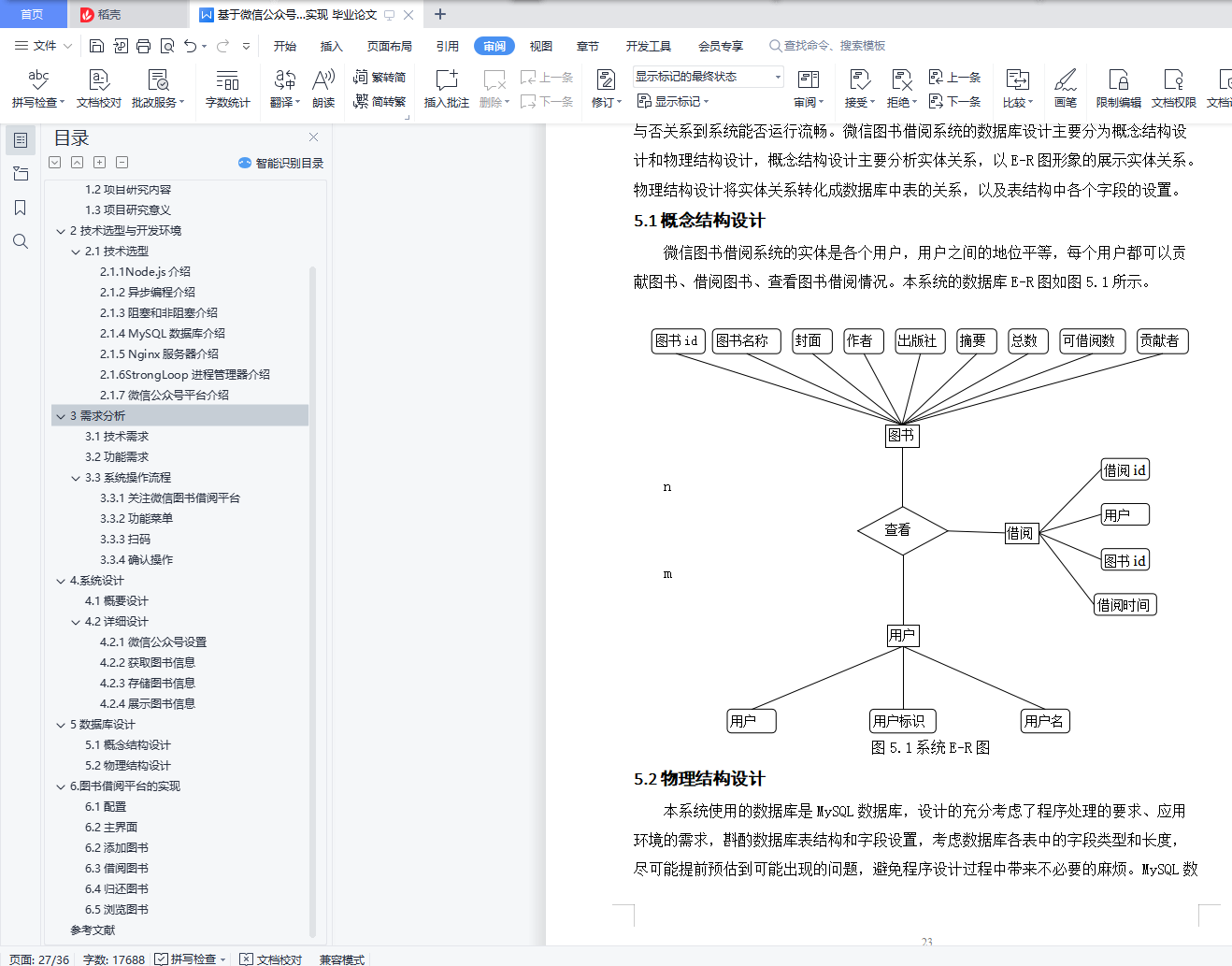Screen dimensions: 1232x966
Task: Open Print Preview from quick access toolbar
Action: 167,46
